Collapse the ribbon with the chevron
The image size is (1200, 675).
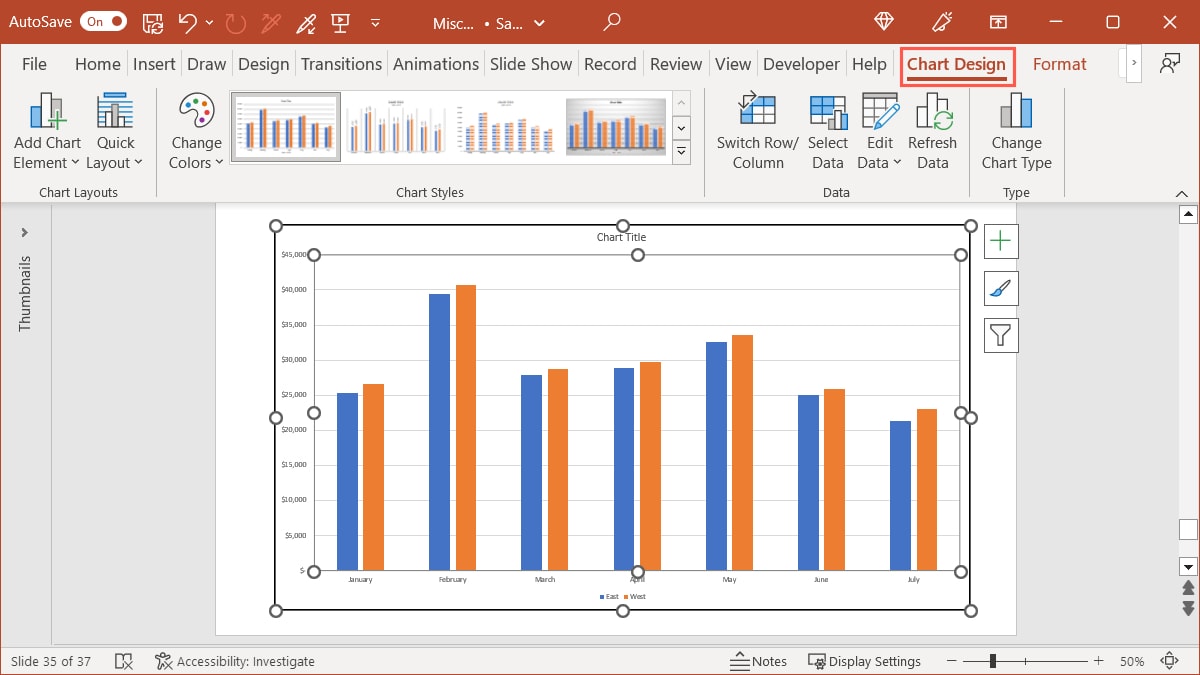pos(1181,192)
